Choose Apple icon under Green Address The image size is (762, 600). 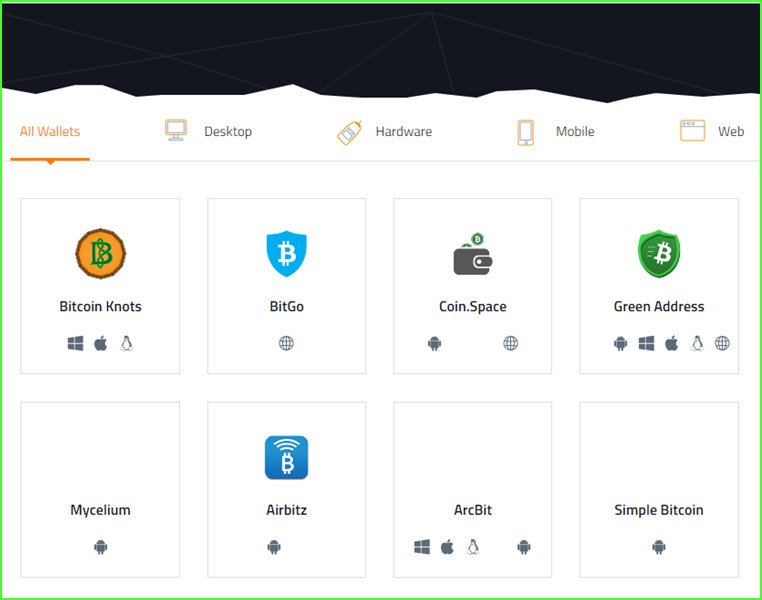point(672,343)
